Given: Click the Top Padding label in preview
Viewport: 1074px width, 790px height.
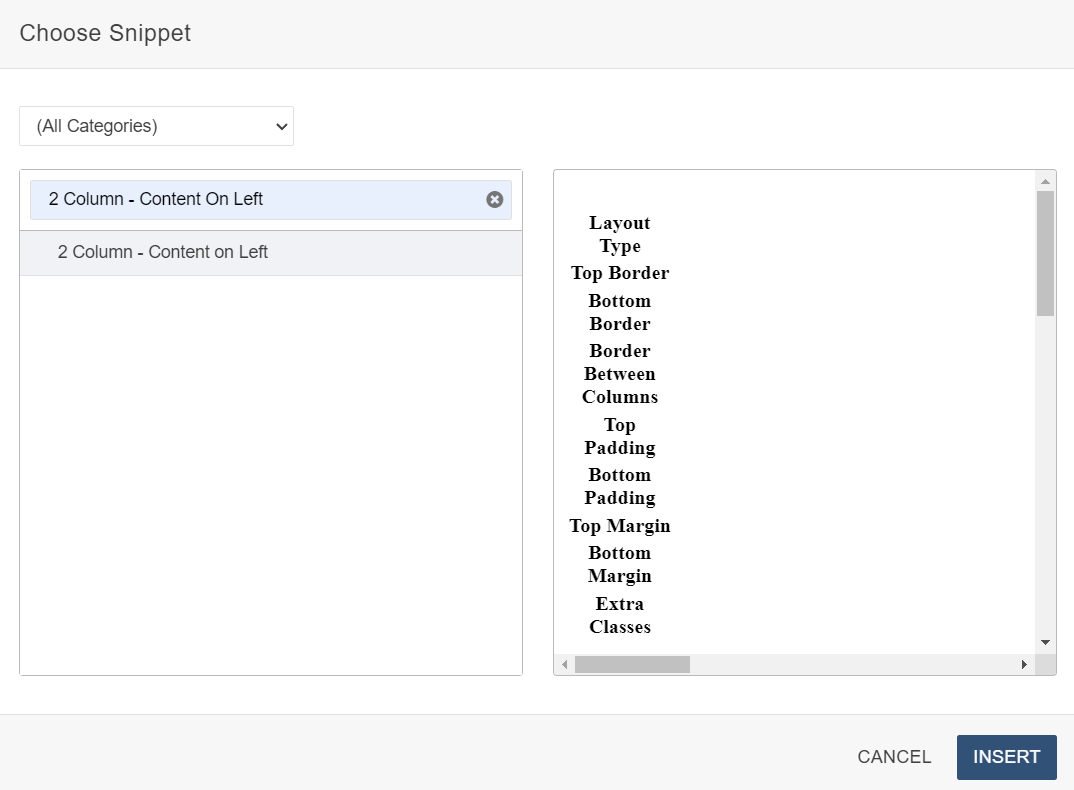Looking at the screenshot, I should point(620,436).
